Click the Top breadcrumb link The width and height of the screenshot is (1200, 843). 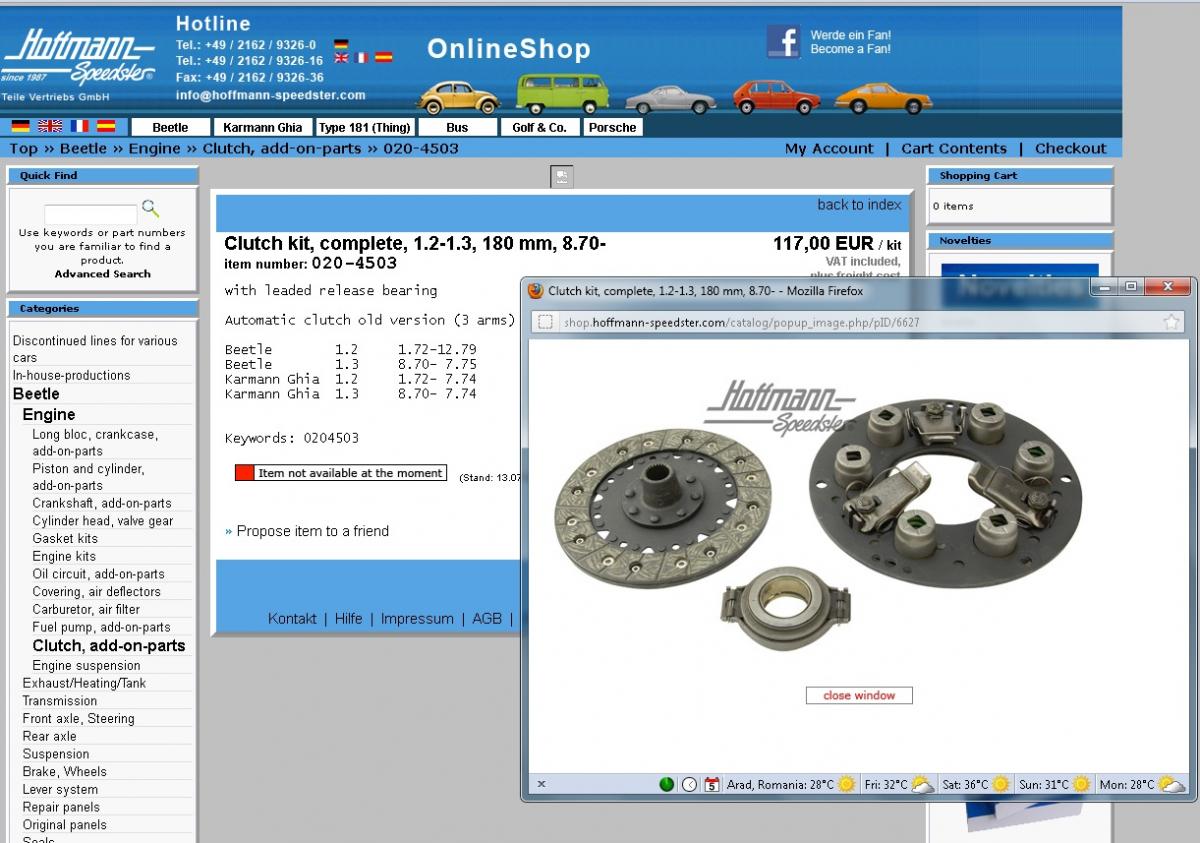[x=24, y=148]
